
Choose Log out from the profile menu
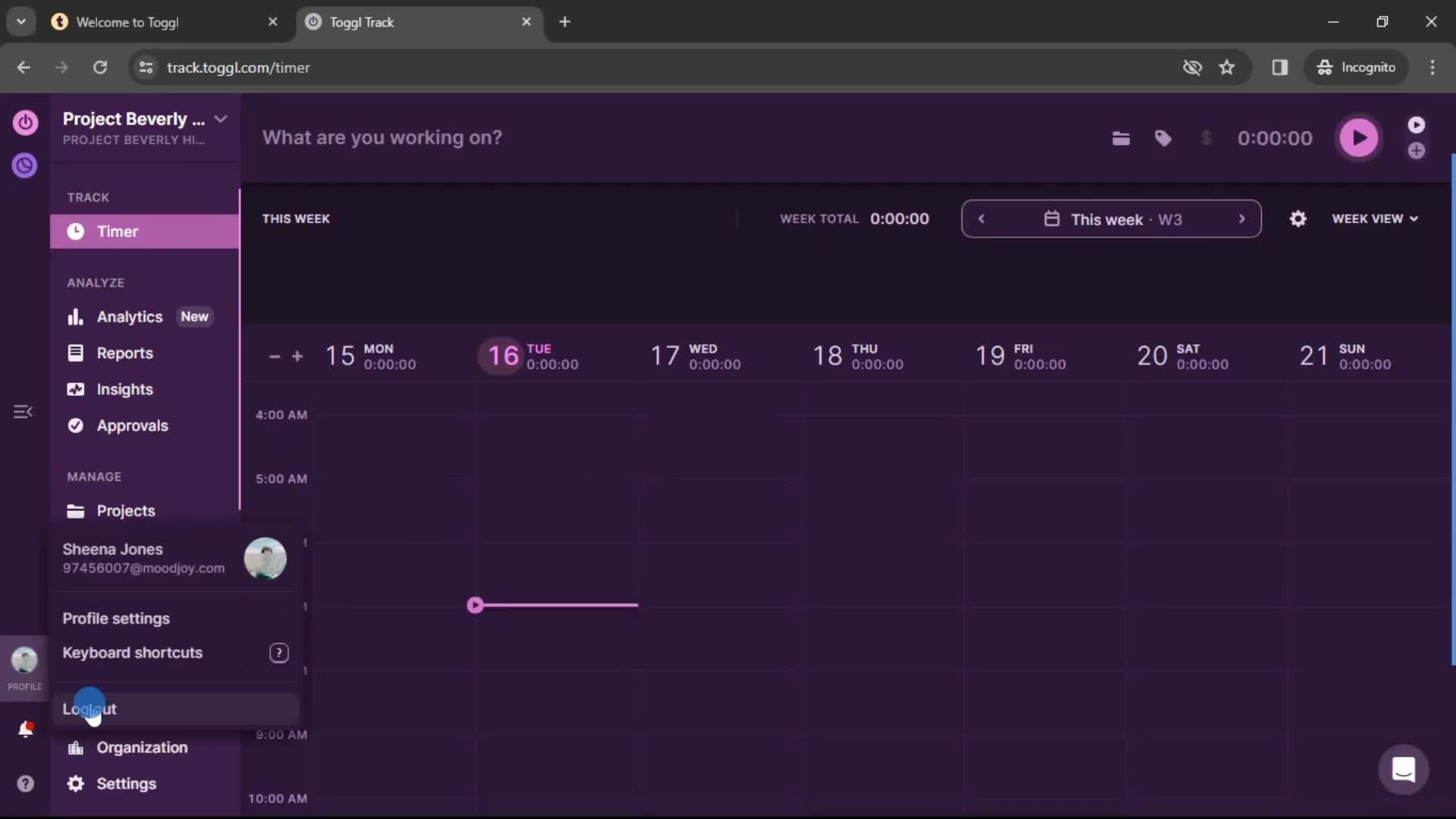[176, 709]
